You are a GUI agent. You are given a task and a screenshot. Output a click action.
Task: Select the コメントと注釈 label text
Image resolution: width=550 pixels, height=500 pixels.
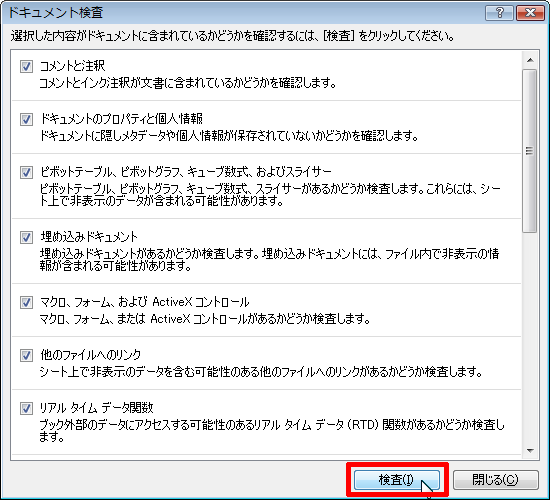pos(73,66)
